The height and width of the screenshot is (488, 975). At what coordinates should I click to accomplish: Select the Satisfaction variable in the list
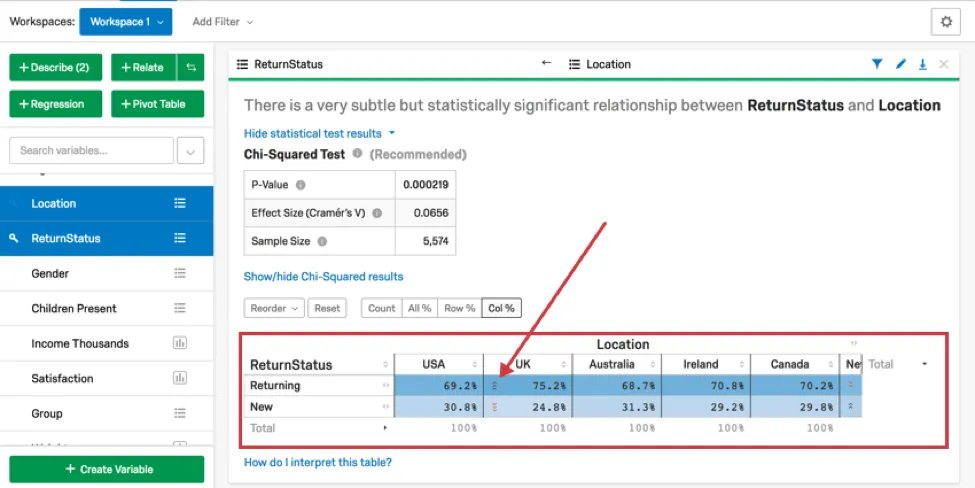(62, 378)
